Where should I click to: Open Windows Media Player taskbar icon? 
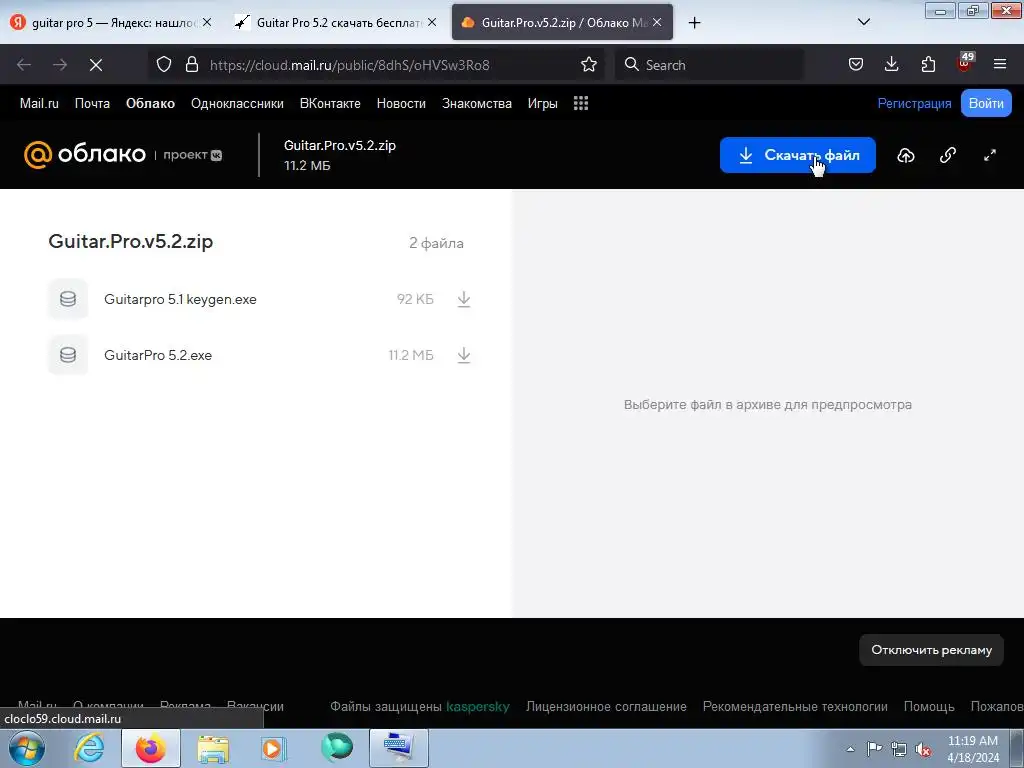[x=273, y=748]
